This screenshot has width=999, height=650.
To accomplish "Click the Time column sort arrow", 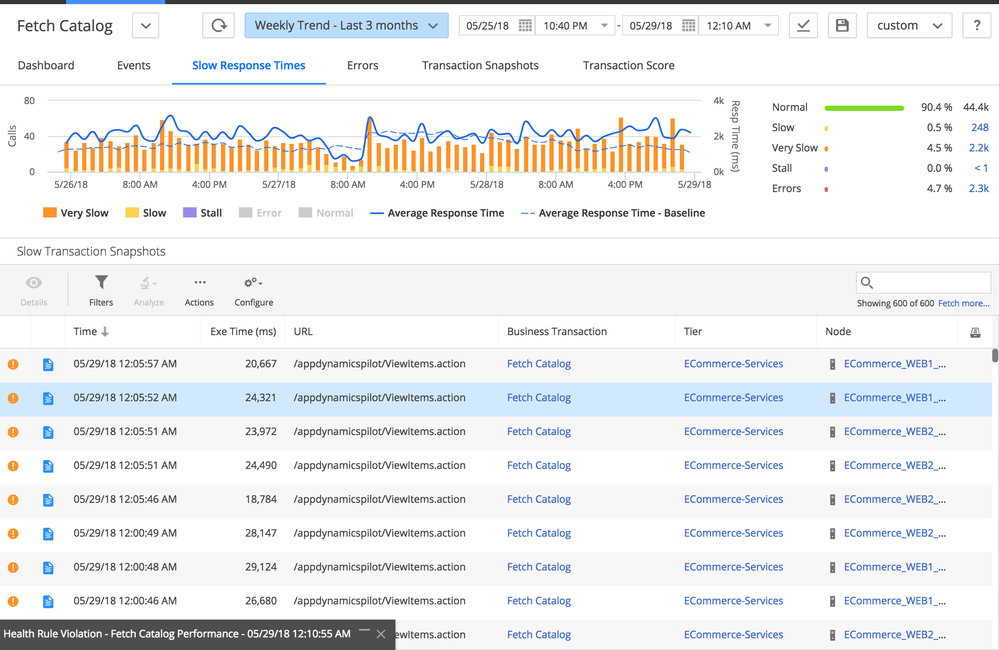I will (x=105, y=331).
